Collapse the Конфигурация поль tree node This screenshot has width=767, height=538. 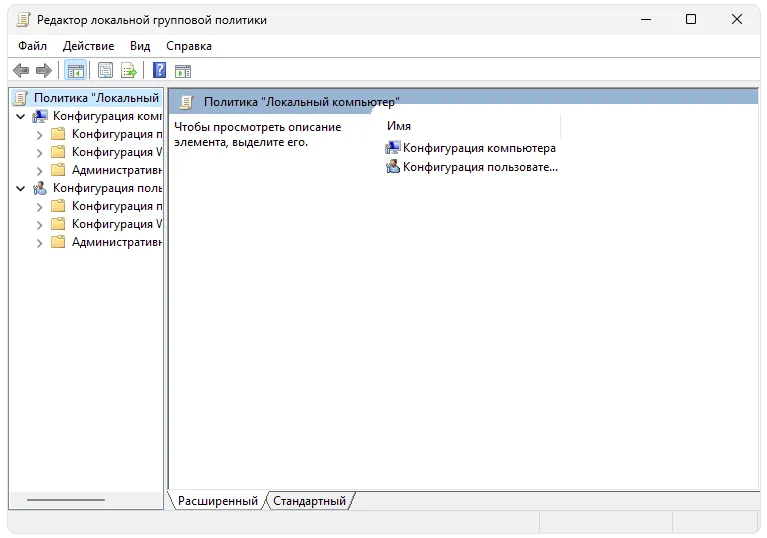(x=21, y=188)
